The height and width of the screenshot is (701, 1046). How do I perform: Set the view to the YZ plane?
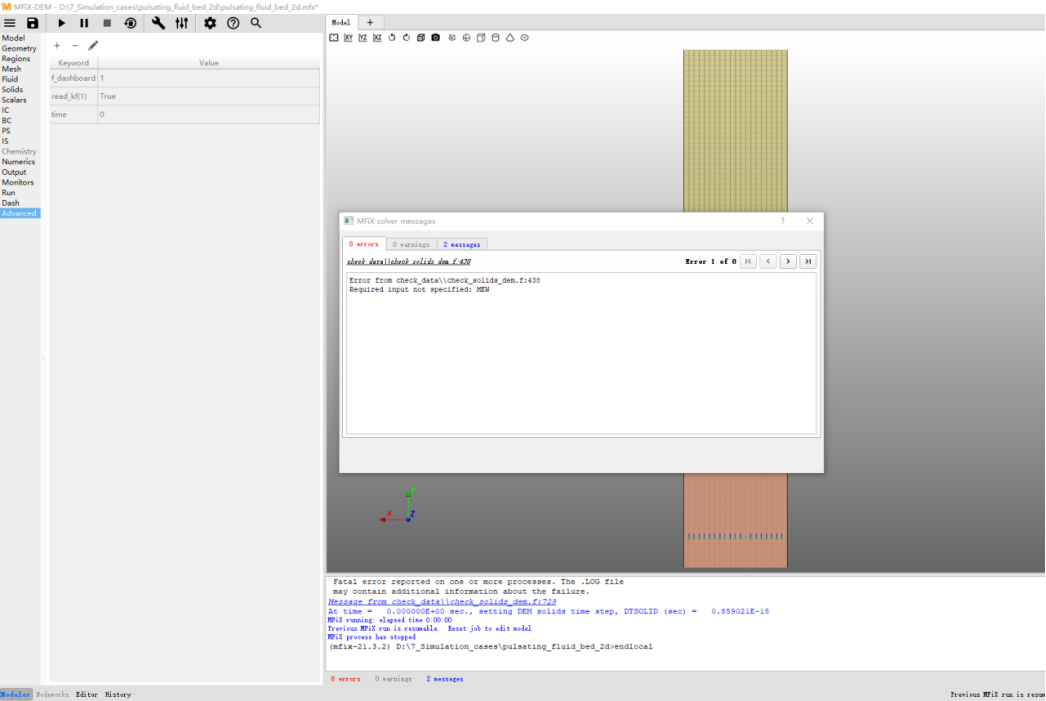363,38
